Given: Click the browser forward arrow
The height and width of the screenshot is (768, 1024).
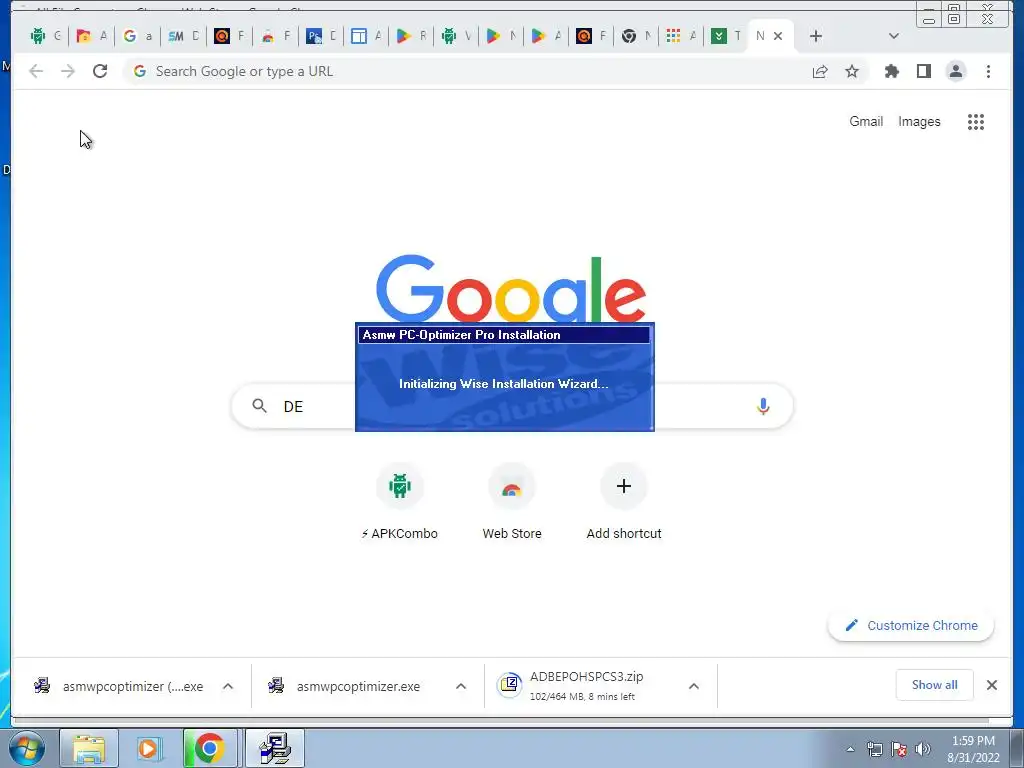Looking at the screenshot, I should point(68,71).
